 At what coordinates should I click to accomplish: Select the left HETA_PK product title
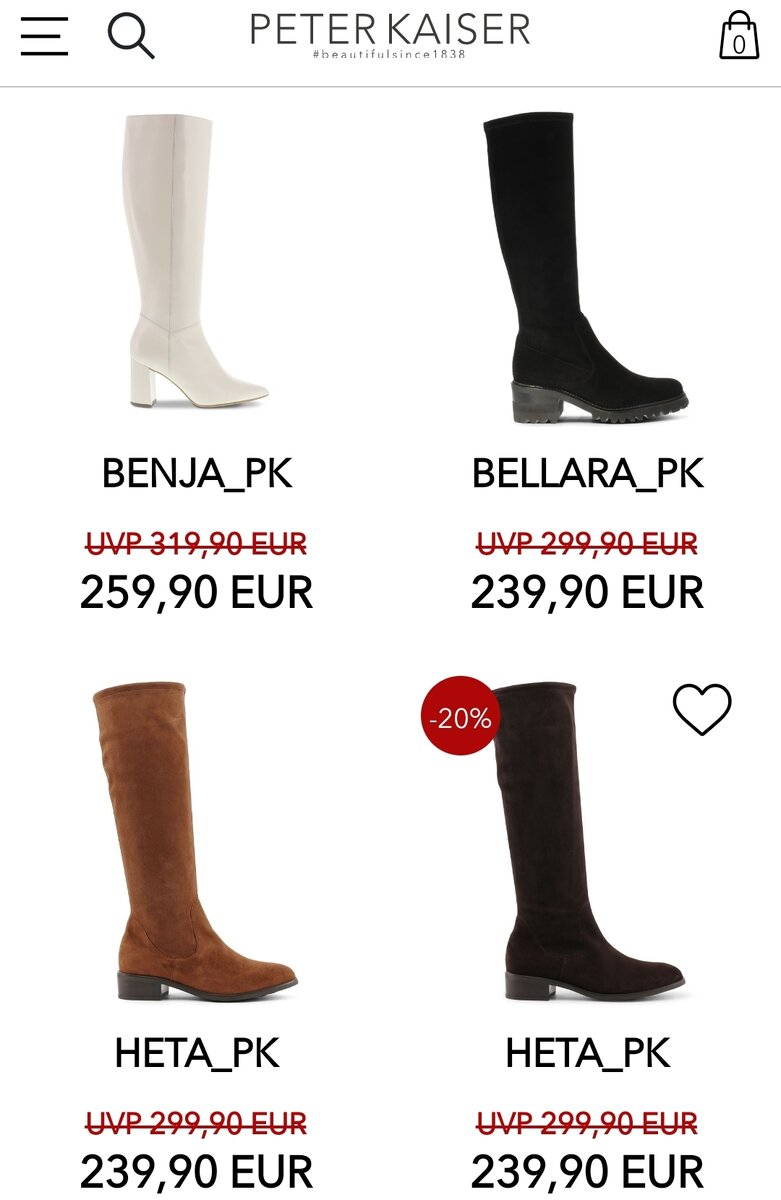coord(197,1053)
